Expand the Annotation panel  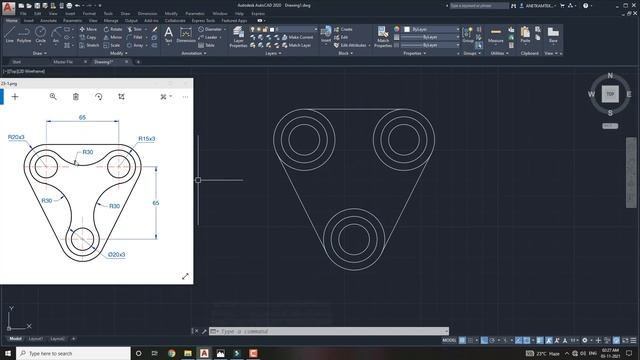(x=194, y=53)
